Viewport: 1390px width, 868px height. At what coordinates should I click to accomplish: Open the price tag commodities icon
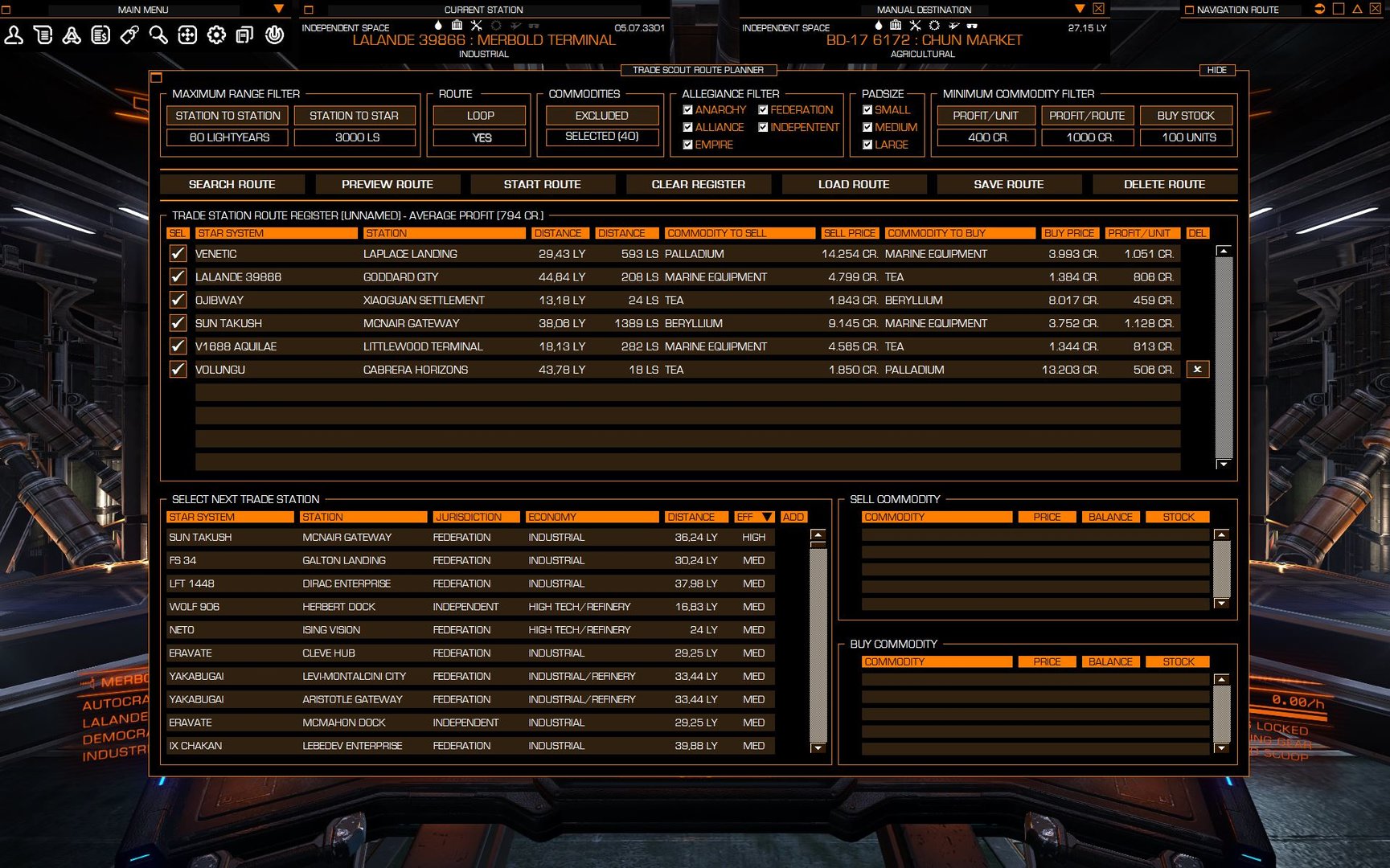tap(129, 35)
